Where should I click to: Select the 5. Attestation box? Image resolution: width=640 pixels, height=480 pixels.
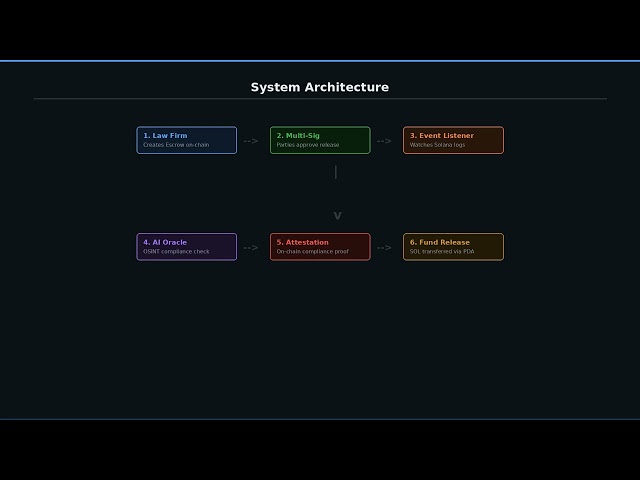(320, 247)
